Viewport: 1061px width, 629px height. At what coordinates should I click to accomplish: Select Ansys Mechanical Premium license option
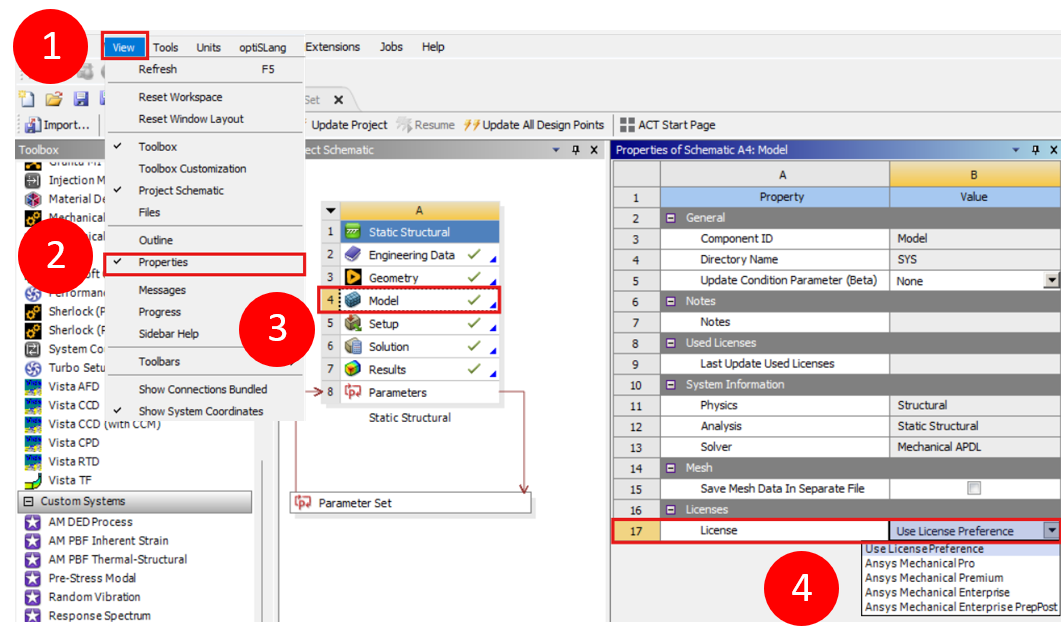pos(934,578)
